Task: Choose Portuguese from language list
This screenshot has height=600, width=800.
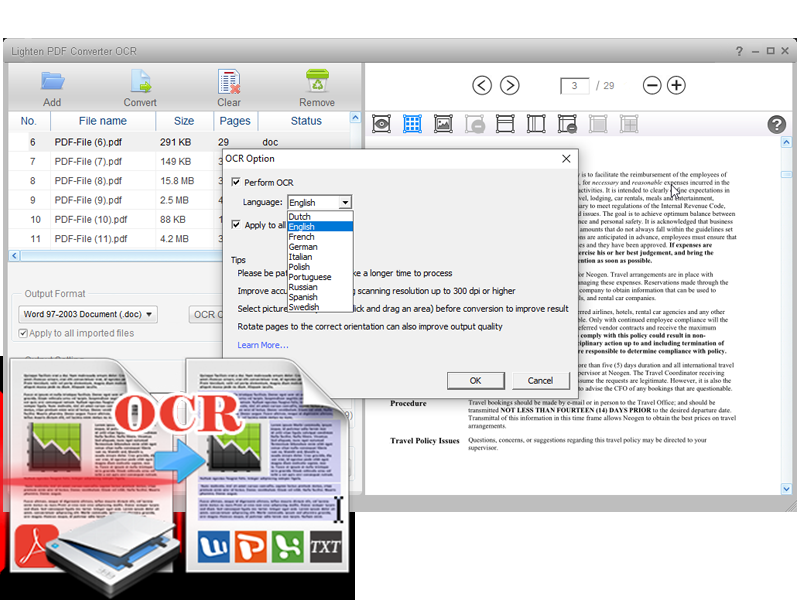Action: pos(320,277)
